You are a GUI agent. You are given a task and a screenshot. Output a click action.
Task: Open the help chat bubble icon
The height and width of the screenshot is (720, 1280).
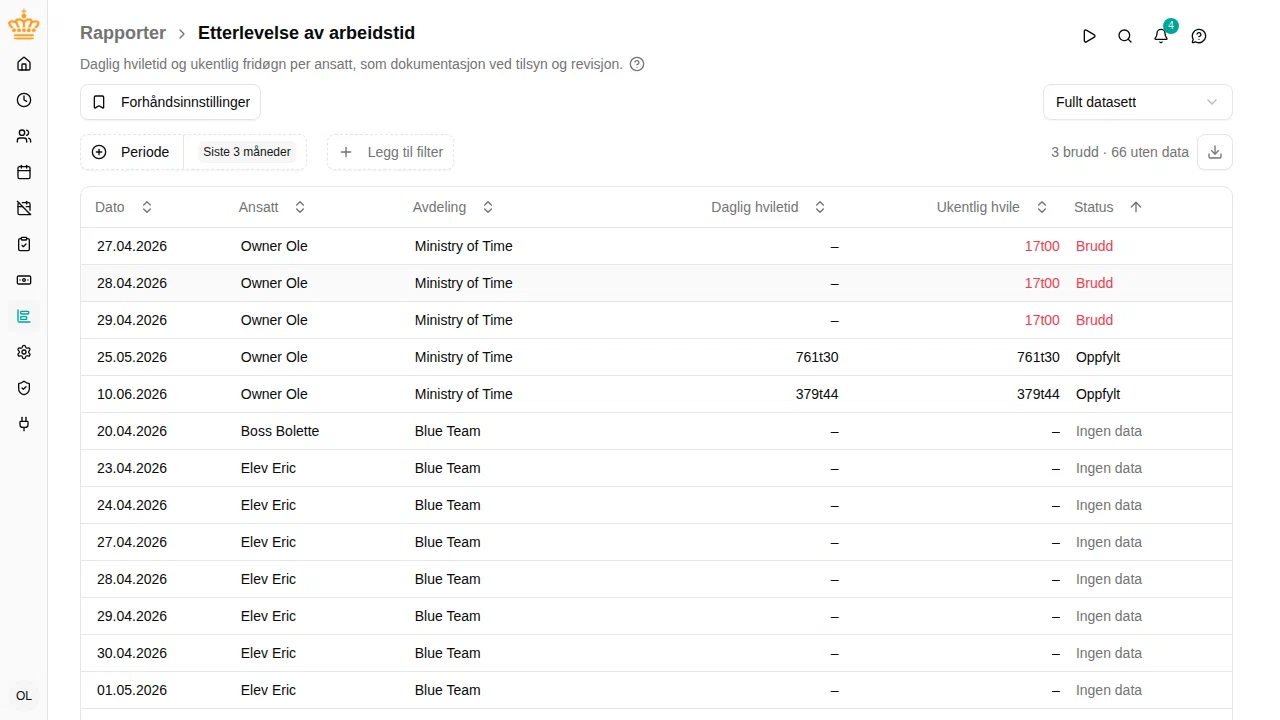1199,36
